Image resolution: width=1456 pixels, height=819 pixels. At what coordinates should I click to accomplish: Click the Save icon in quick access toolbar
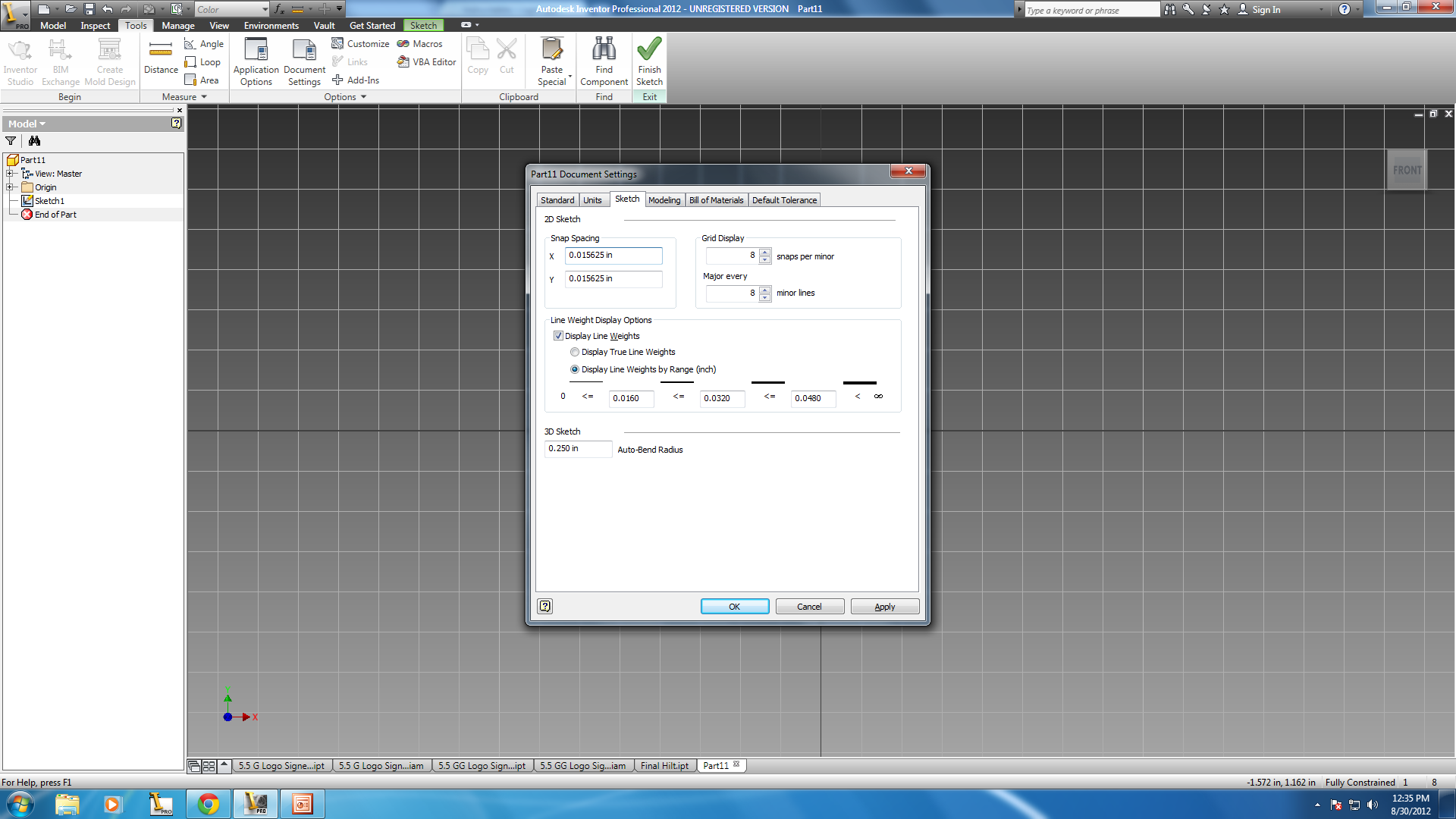pos(89,9)
